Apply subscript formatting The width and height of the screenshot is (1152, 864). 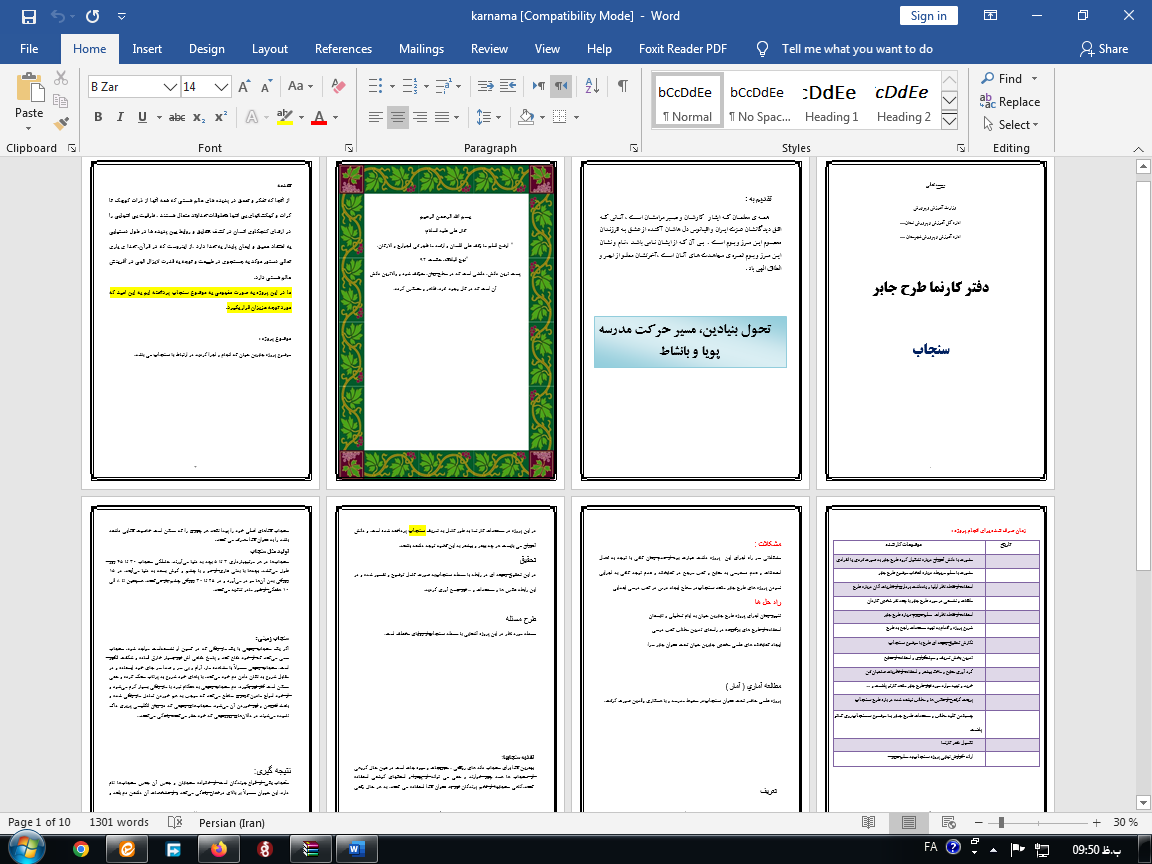click(199, 118)
